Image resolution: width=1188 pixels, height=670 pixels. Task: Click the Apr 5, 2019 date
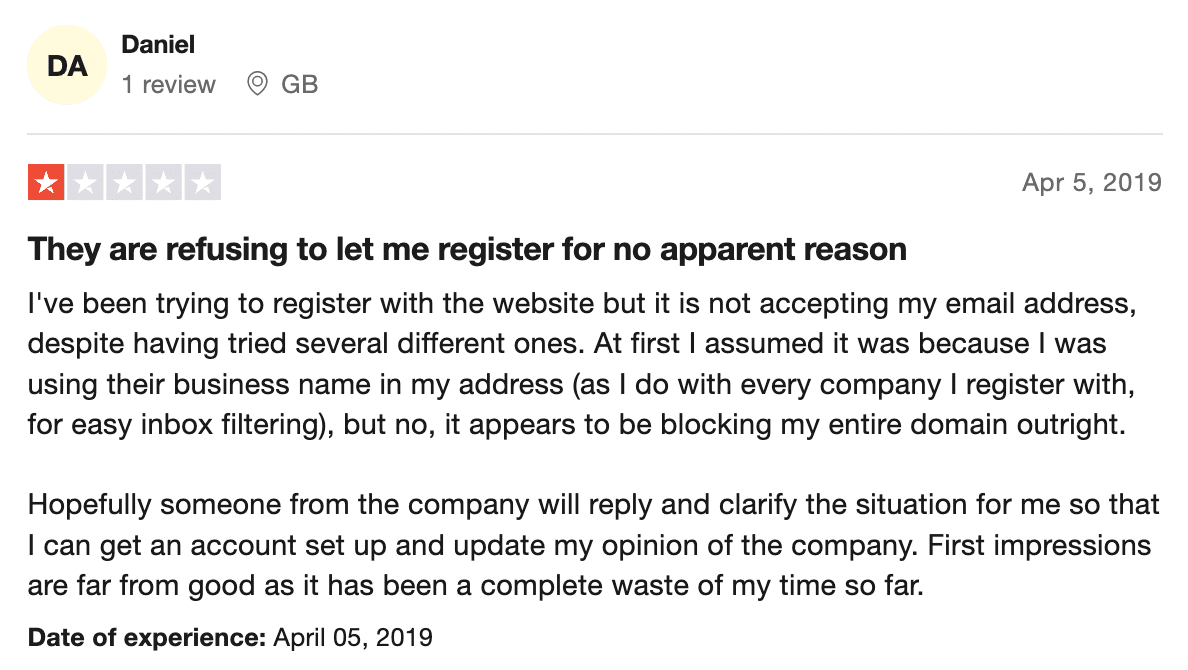(1092, 183)
